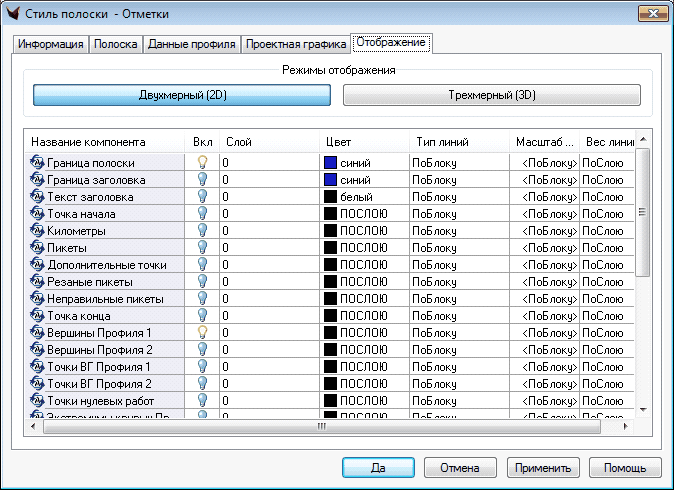Click the icon beside Вершины Профиля 2
The width and height of the screenshot is (674, 490).
(x=38, y=349)
